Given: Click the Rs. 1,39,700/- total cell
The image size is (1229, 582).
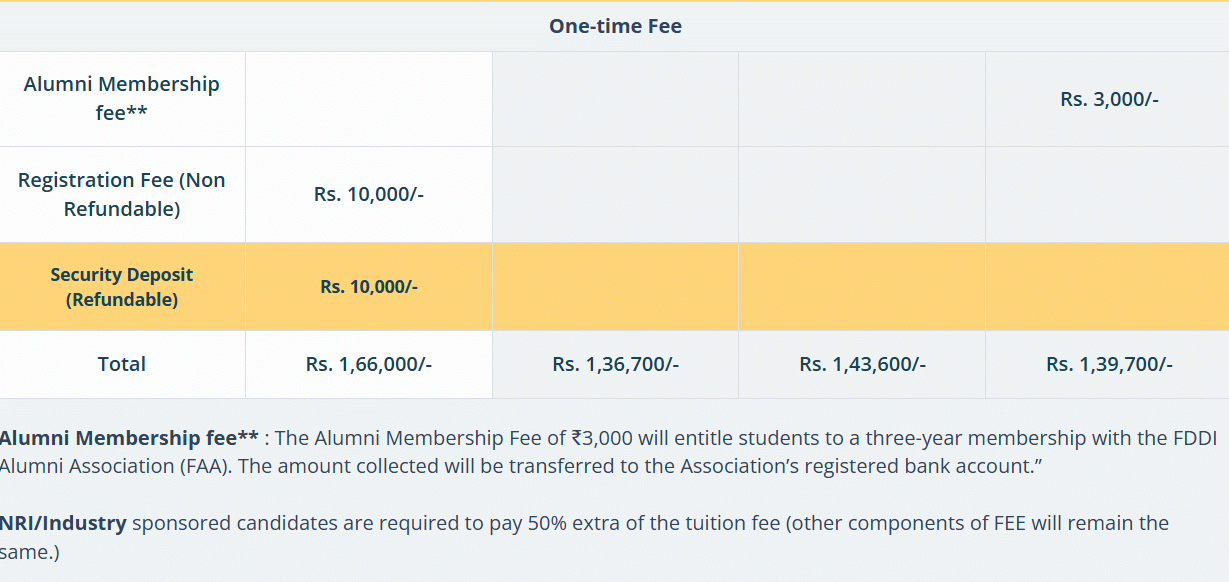Looking at the screenshot, I should coord(1109,364).
